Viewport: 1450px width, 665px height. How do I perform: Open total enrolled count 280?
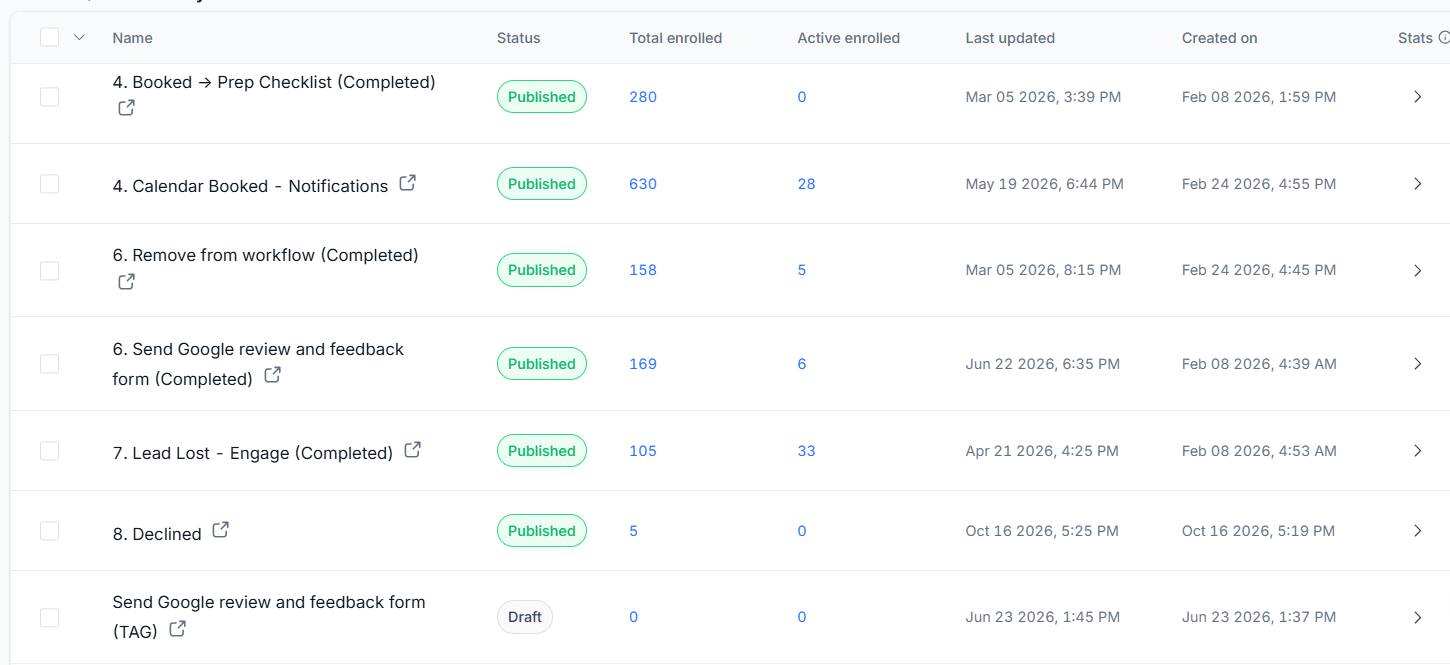643,97
